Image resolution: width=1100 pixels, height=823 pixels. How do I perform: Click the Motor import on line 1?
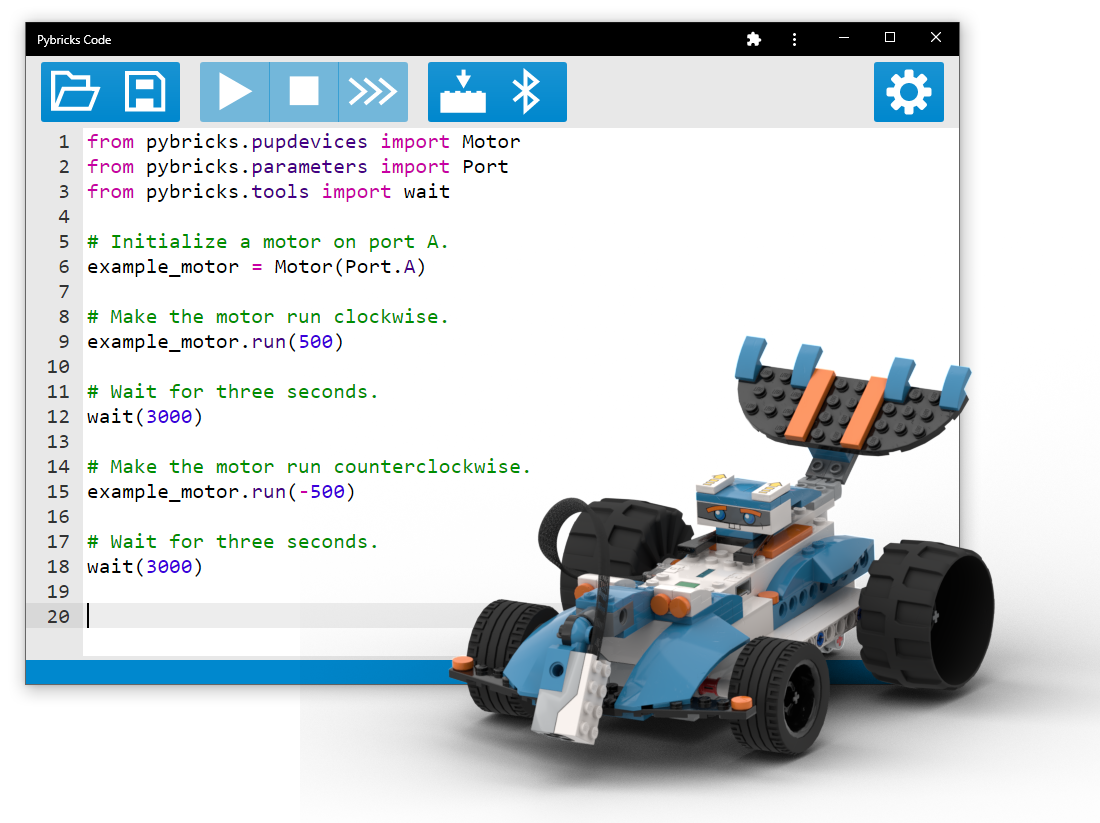pyautogui.click(x=491, y=141)
